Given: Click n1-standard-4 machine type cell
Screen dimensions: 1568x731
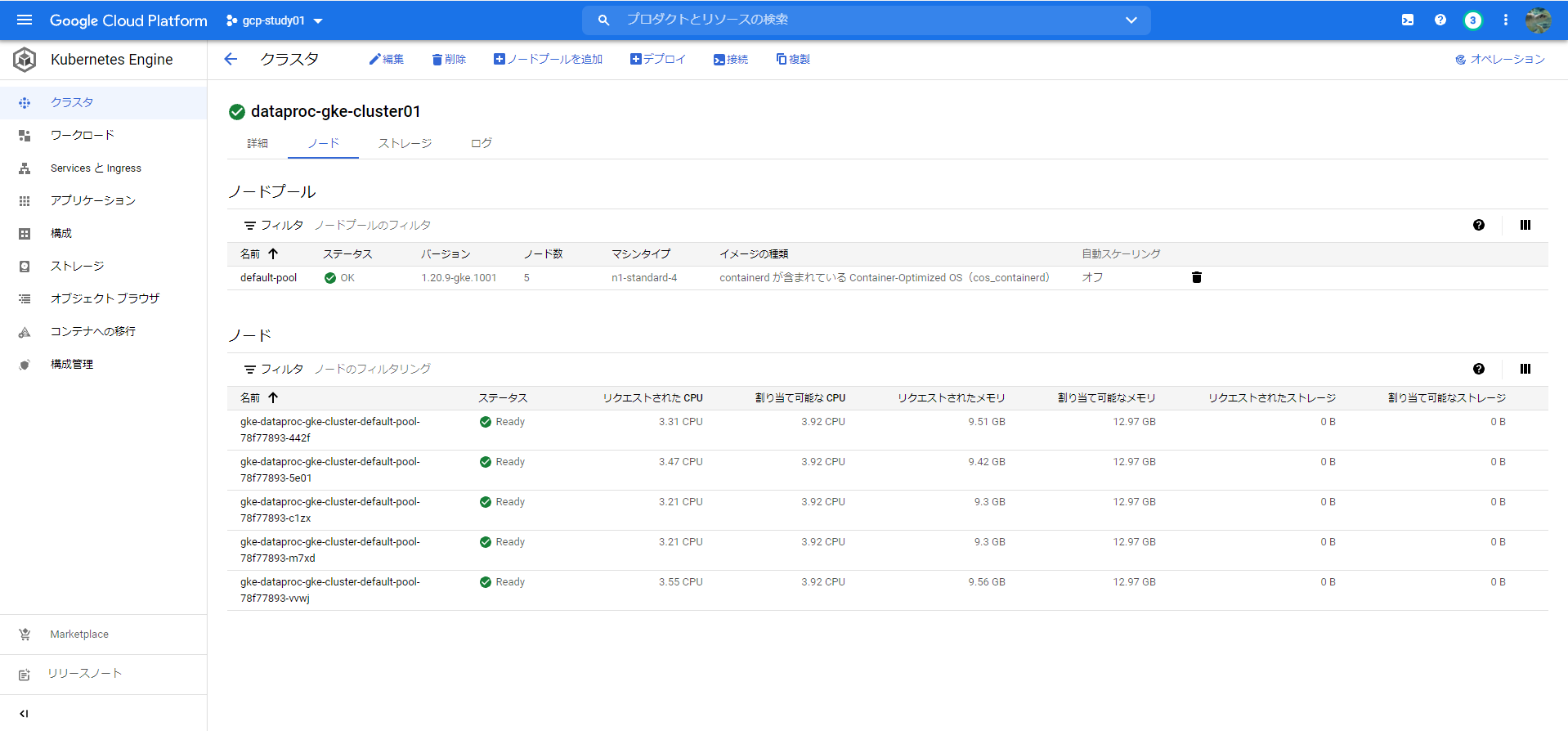Looking at the screenshot, I should pos(644,278).
